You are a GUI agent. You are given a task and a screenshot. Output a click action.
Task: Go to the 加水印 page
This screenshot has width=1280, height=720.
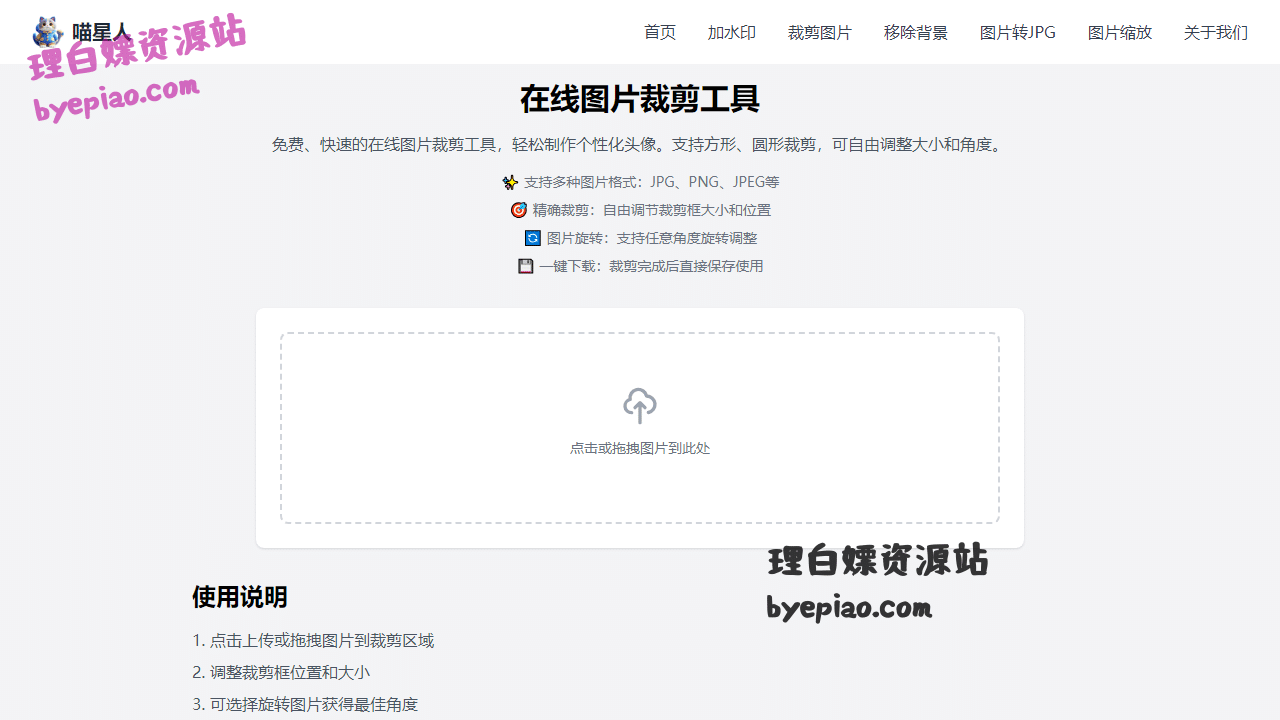[732, 32]
